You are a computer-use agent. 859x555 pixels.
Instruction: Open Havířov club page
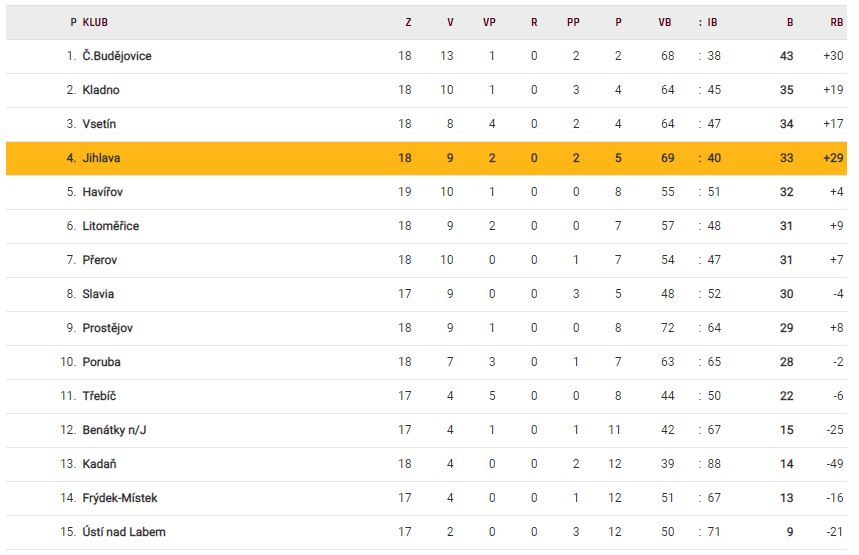tap(103, 192)
